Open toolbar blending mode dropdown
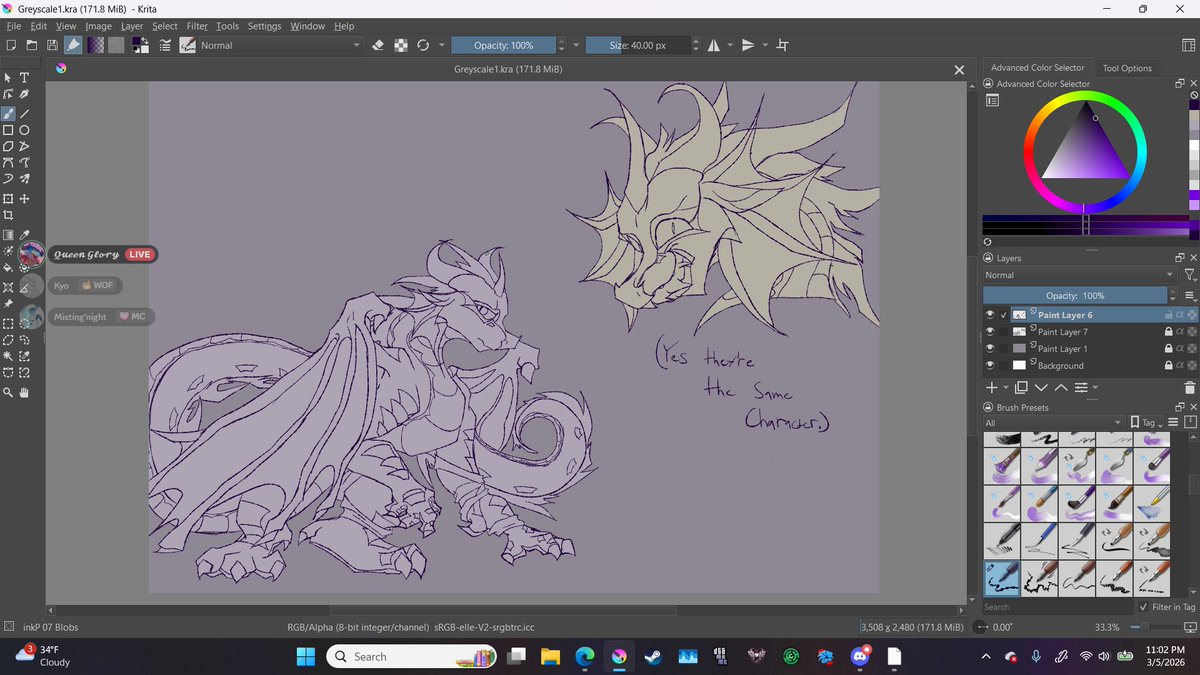The width and height of the screenshot is (1200, 675). coord(280,45)
